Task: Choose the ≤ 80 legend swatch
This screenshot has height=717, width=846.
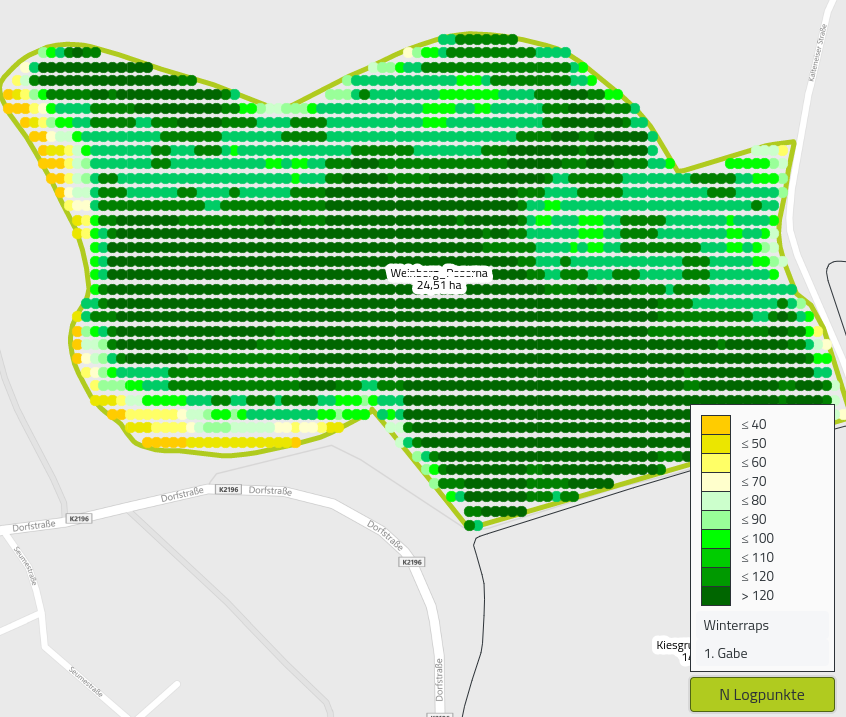Action: [x=716, y=501]
